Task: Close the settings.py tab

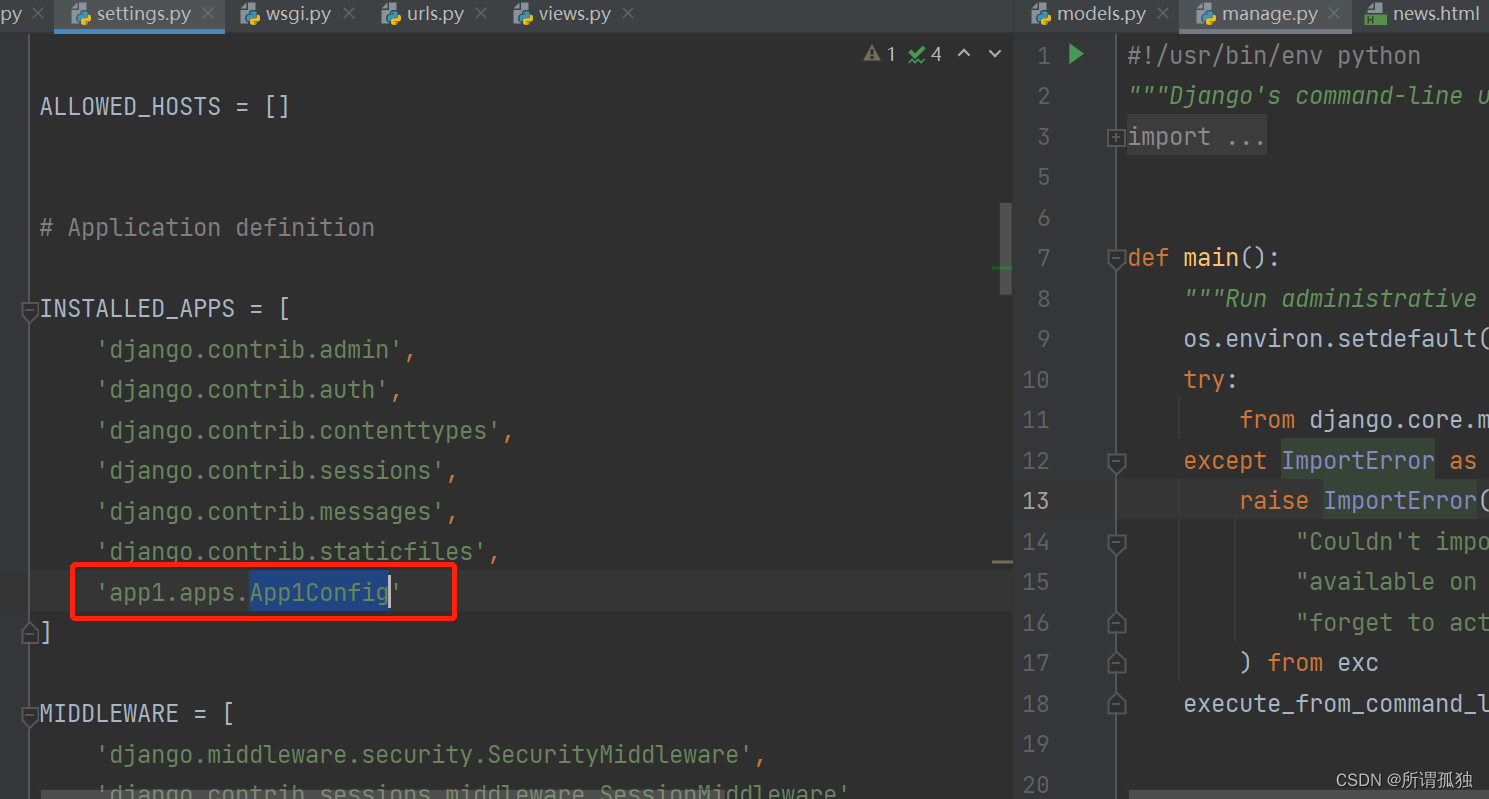Action: 208,14
